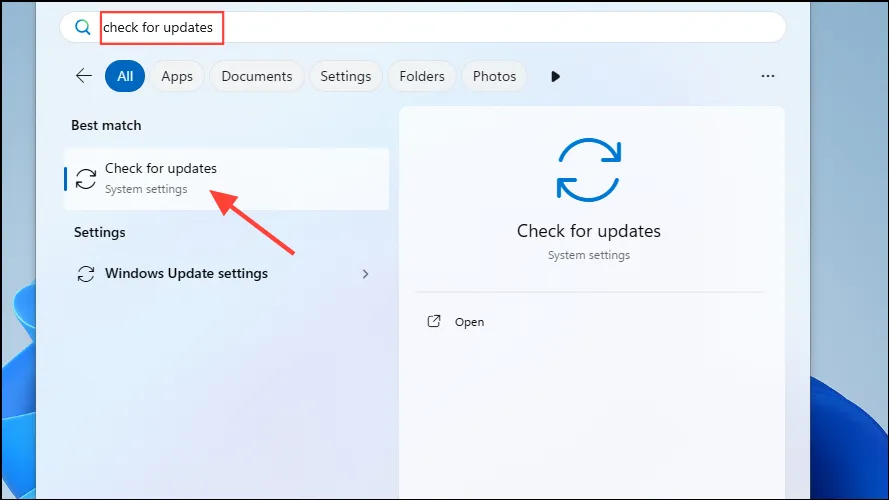This screenshot has height=500, width=889.
Task: Click the Open external-link icon
Action: [x=434, y=321]
